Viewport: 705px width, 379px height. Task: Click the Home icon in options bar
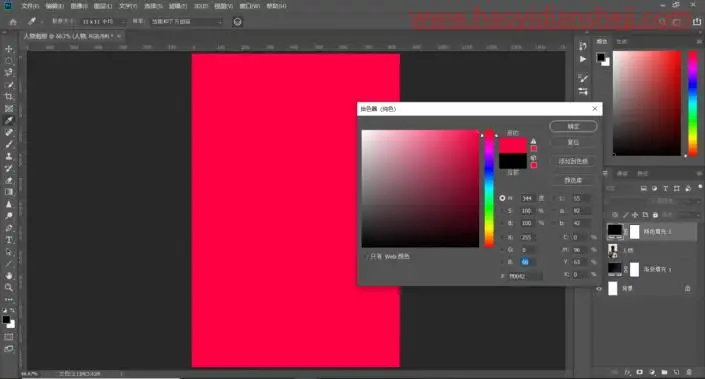[x=13, y=22]
